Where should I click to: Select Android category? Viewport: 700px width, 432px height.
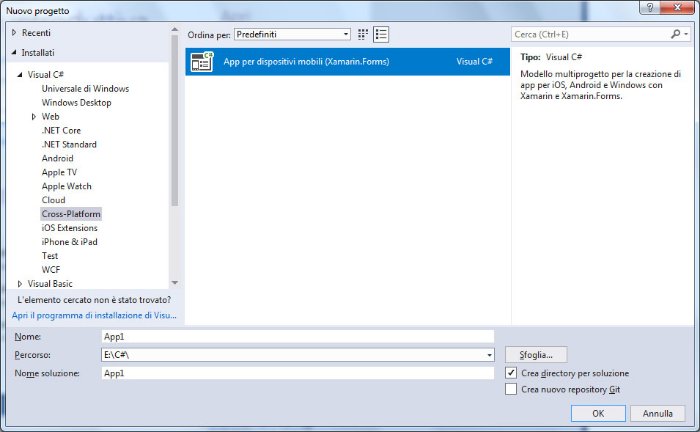pyautogui.click(x=58, y=158)
